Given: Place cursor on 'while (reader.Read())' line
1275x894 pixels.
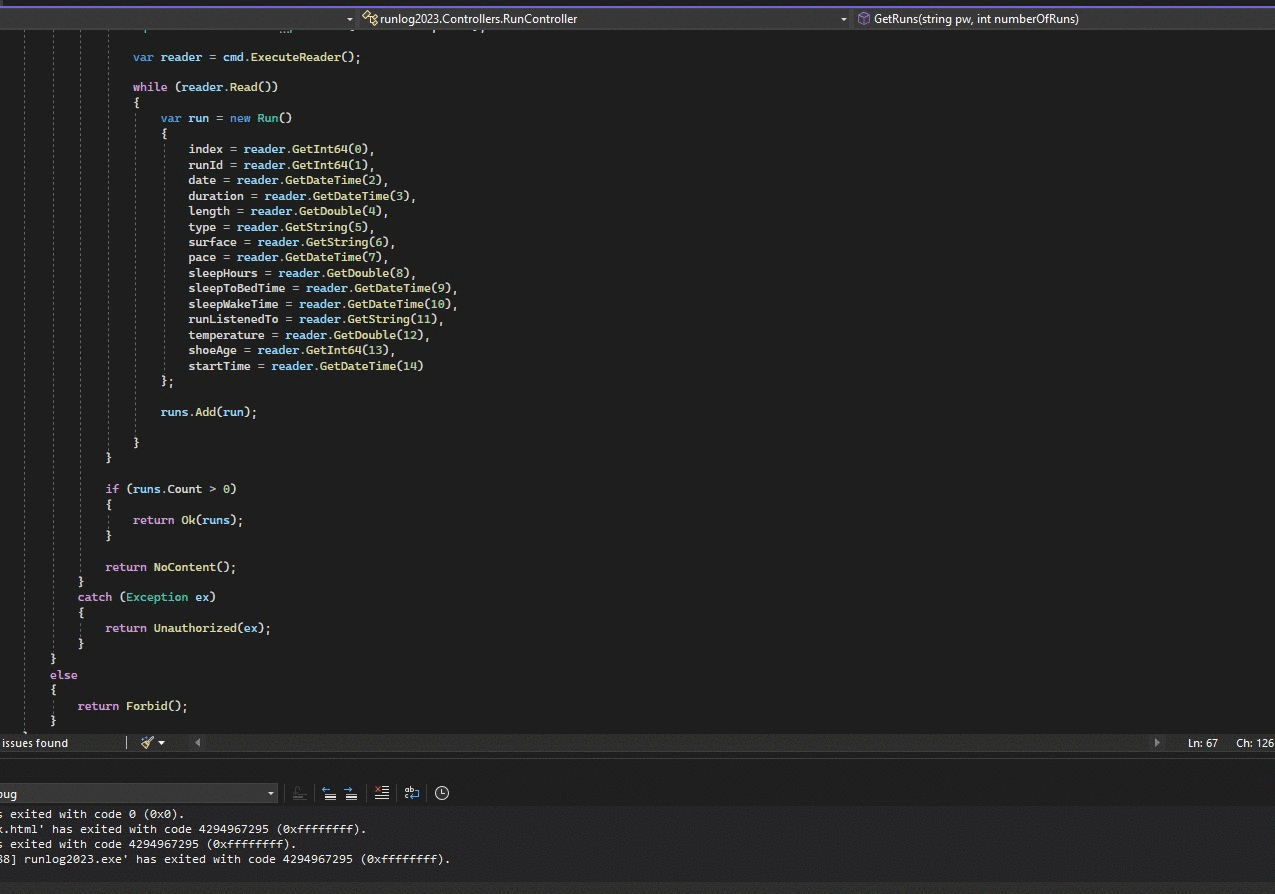Looking at the screenshot, I should point(205,87).
